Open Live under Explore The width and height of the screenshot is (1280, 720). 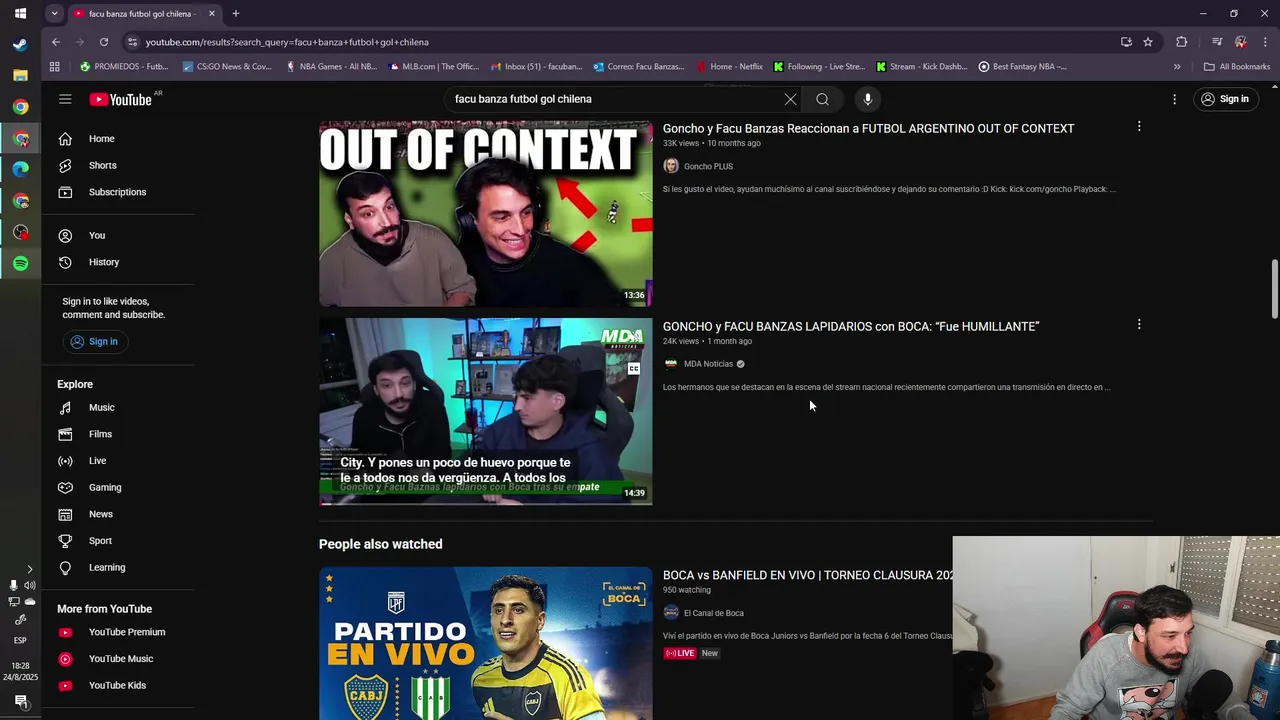point(97,461)
